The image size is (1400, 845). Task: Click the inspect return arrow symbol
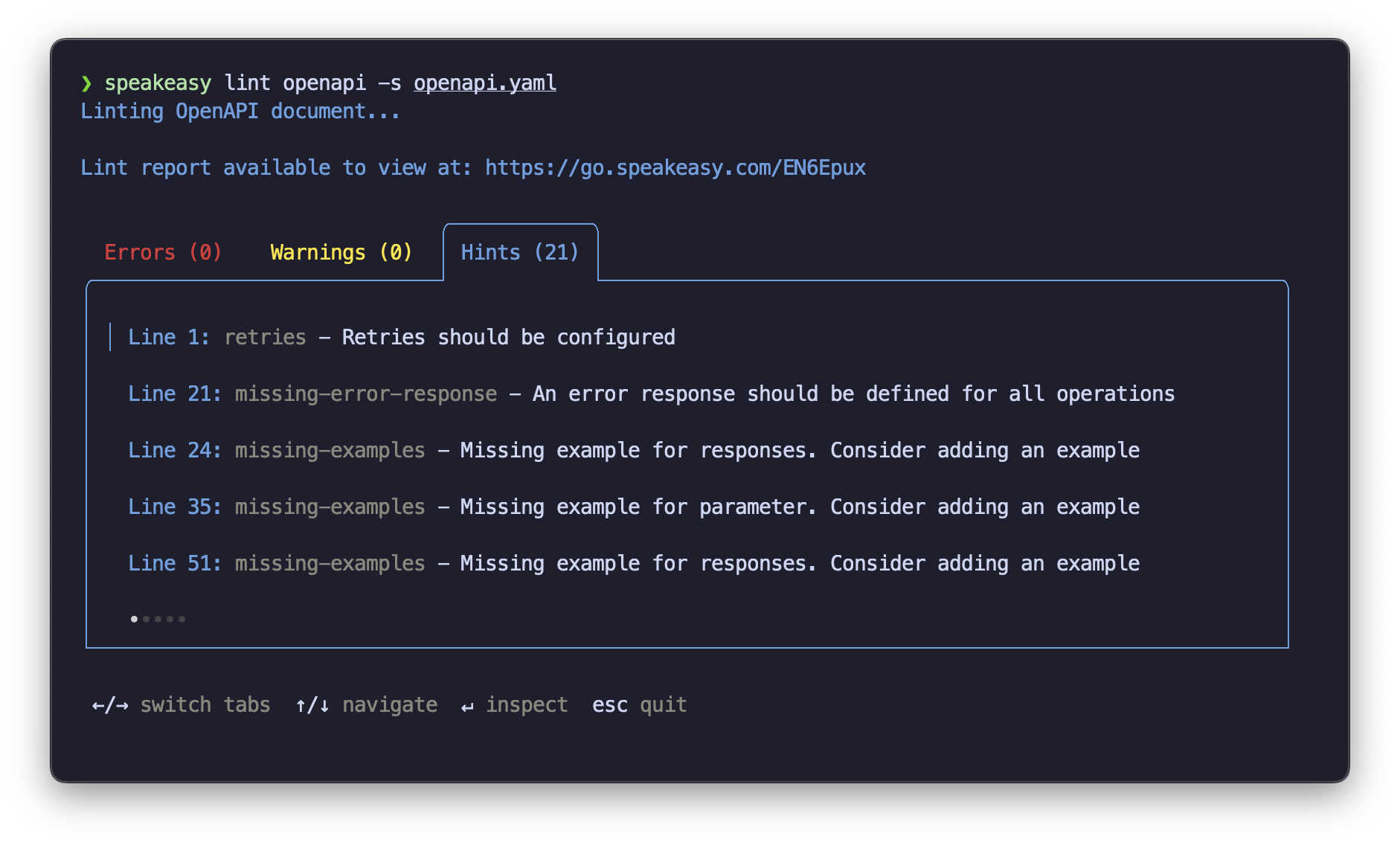pos(466,705)
